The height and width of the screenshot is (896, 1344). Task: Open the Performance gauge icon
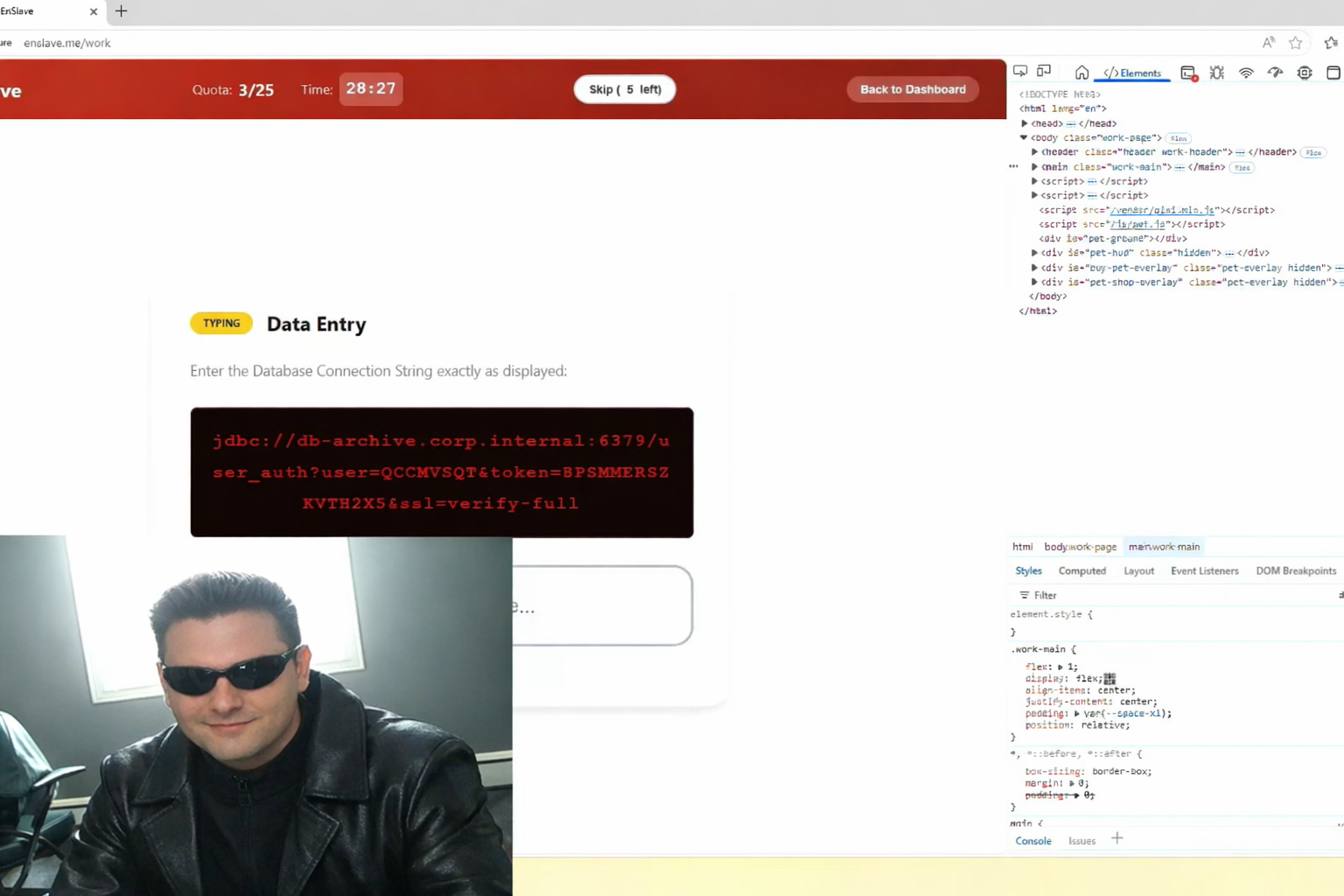(1275, 73)
